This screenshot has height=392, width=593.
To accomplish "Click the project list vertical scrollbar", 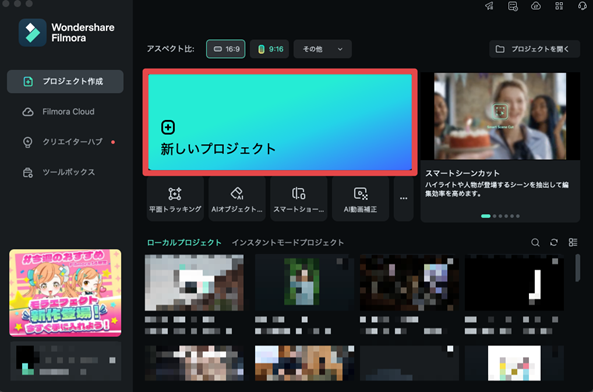I will (577, 268).
